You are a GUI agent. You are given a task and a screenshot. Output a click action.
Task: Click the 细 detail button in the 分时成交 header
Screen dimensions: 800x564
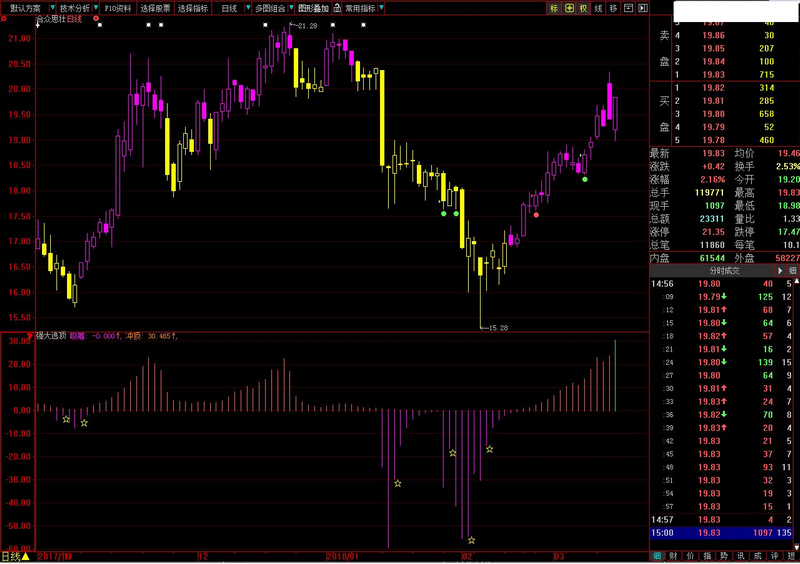tap(792, 271)
